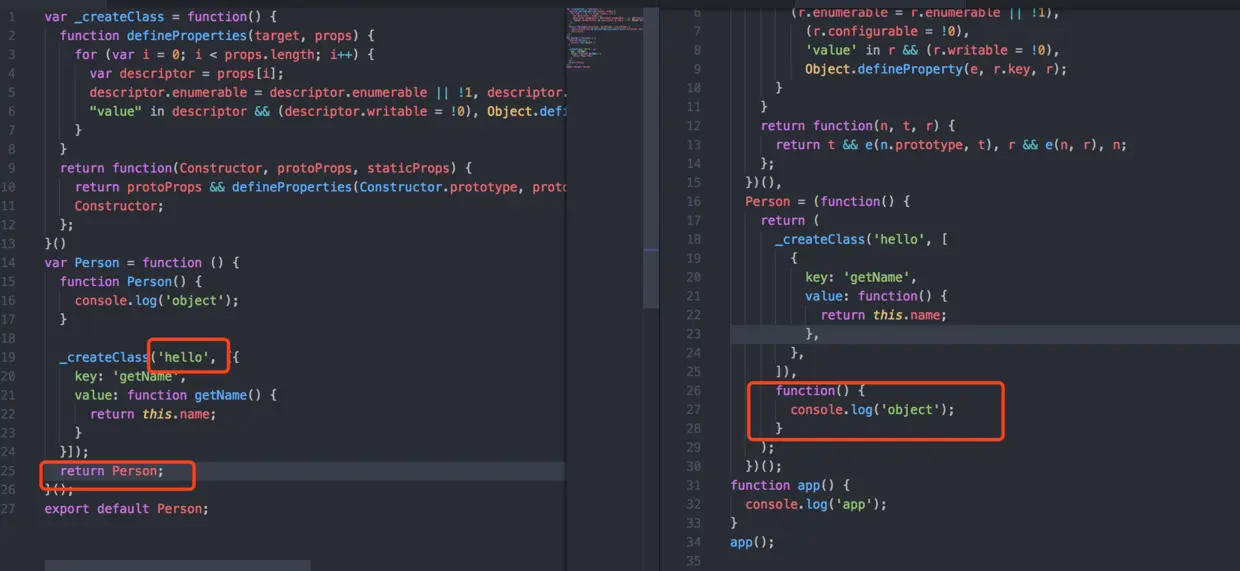The image size is (1240, 571).
Task: Click console.log('object') in the right editor
Action: pos(872,410)
